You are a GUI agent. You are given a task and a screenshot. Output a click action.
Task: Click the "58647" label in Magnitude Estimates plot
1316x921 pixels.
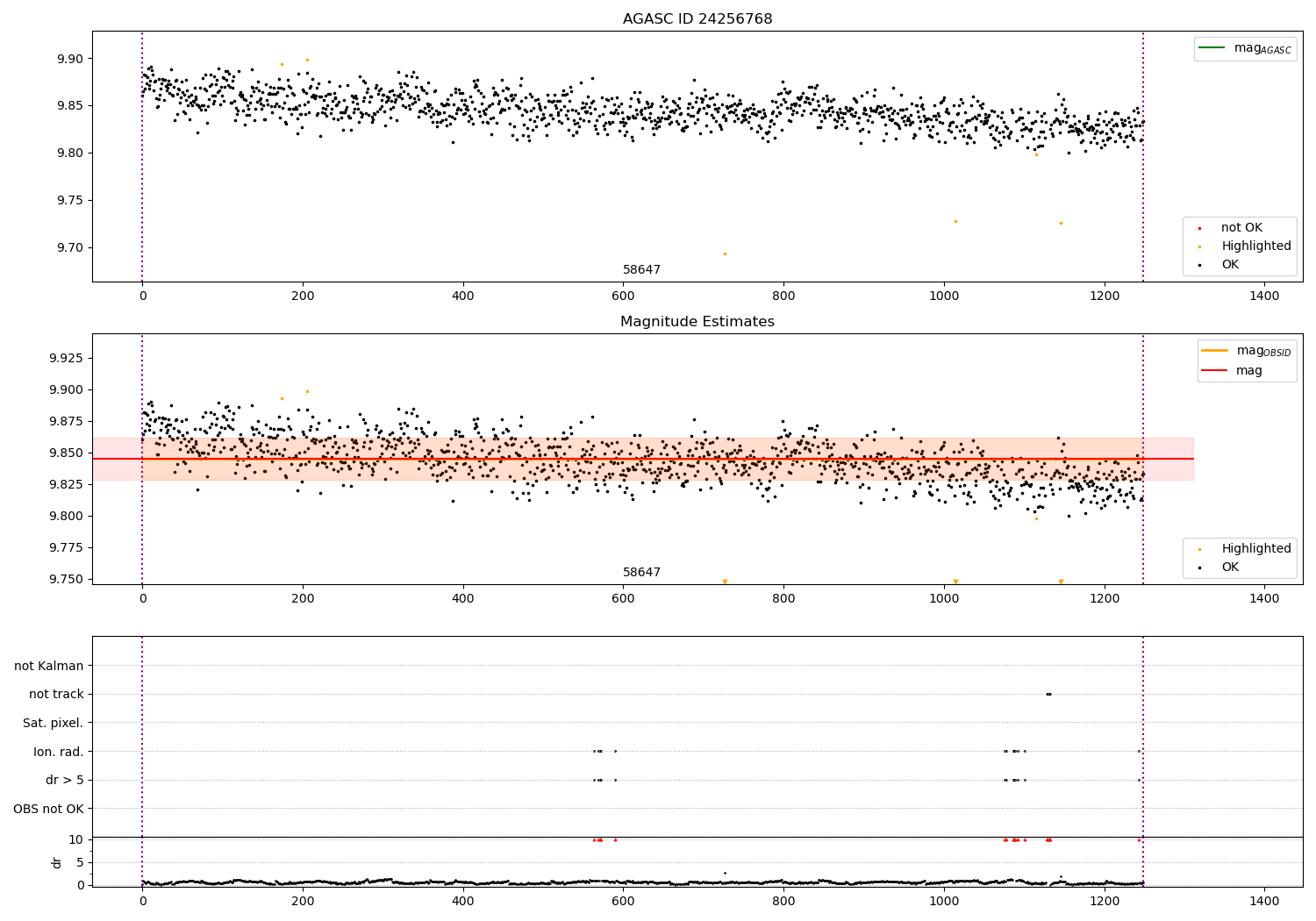641,573
